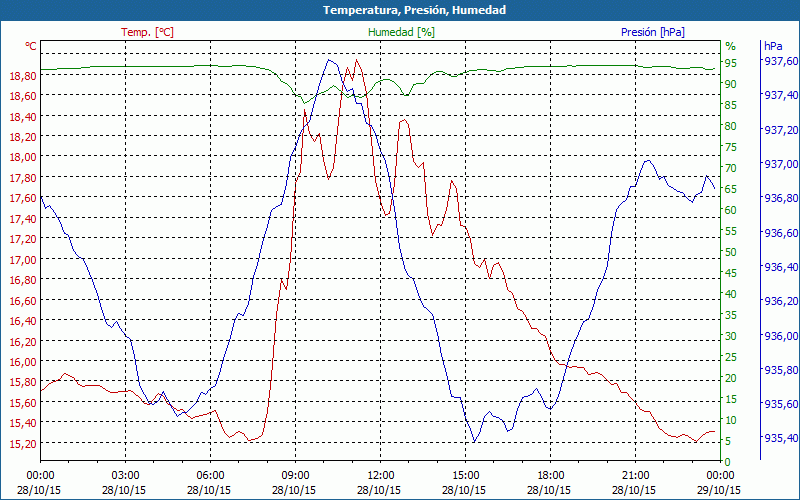This screenshot has width=800, height=500.
Task: Click the green % unit label
Action: [730, 46]
